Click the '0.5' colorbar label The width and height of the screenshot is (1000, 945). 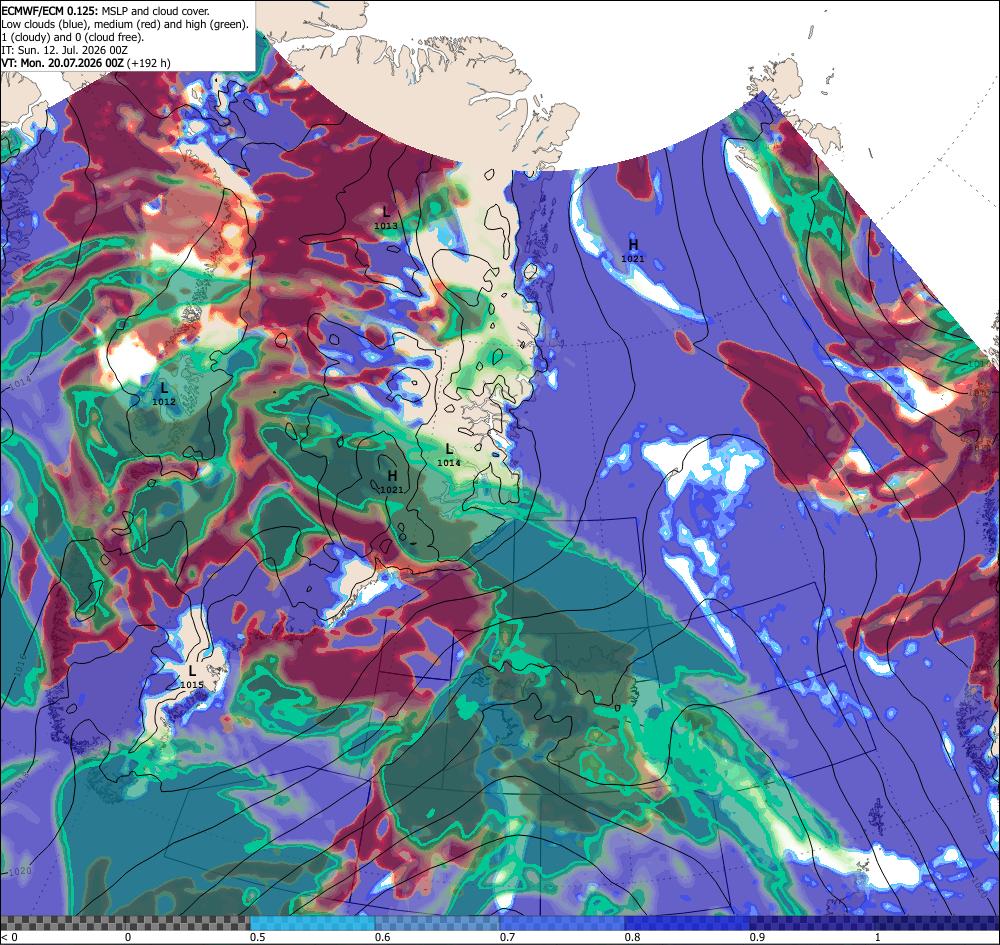pyautogui.click(x=258, y=937)
